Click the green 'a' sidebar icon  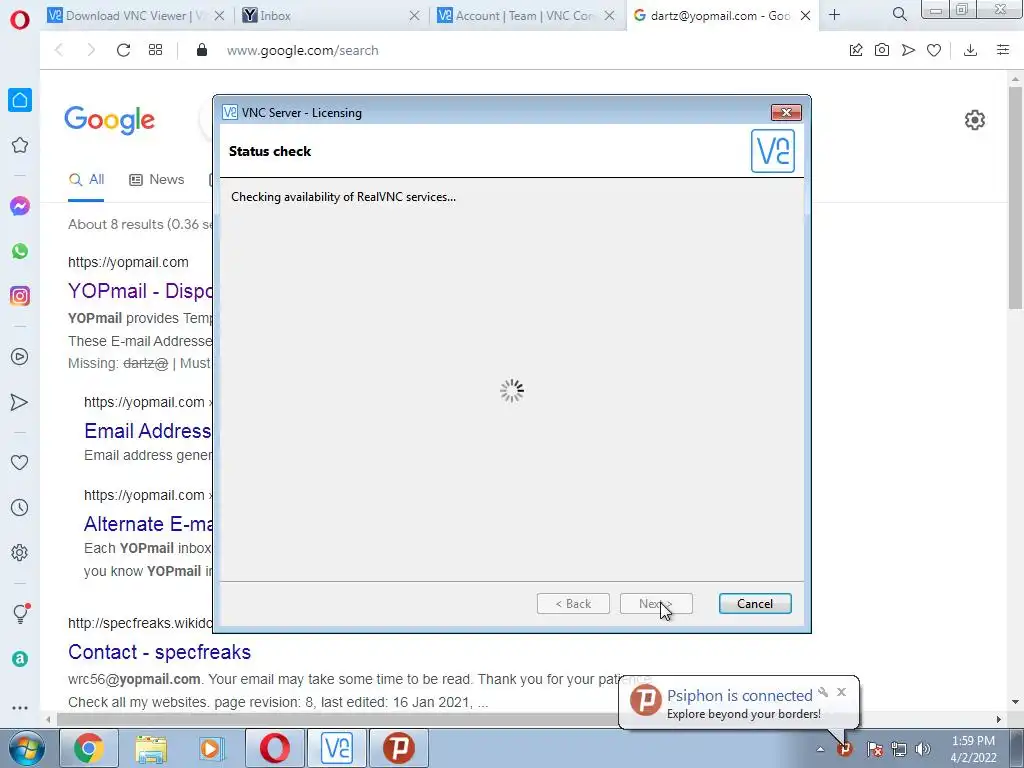[20, 658]
